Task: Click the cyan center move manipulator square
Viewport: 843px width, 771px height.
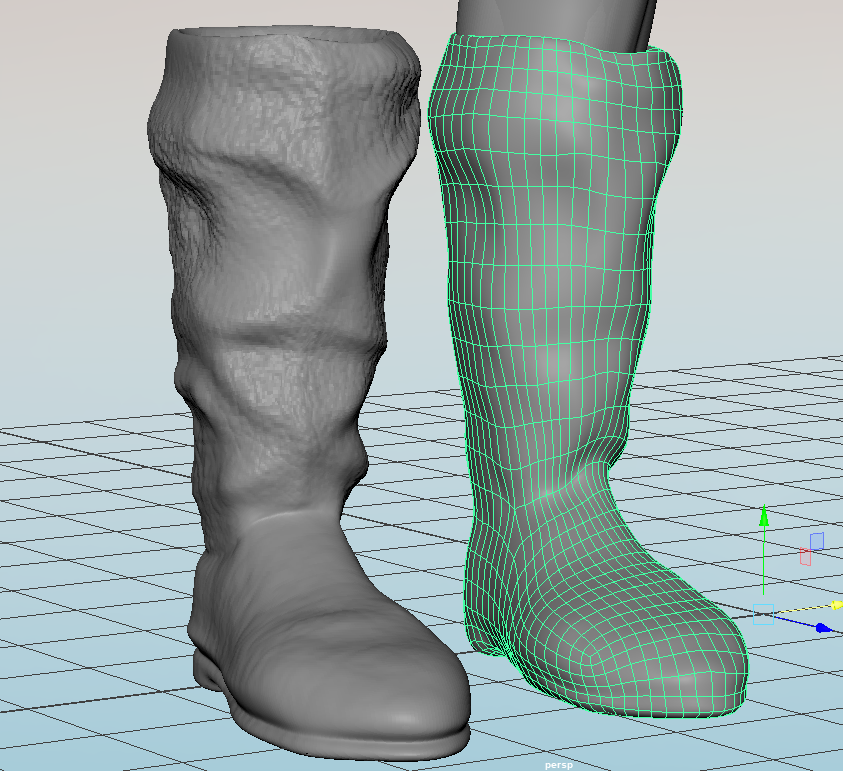Action: coord(763,615)
